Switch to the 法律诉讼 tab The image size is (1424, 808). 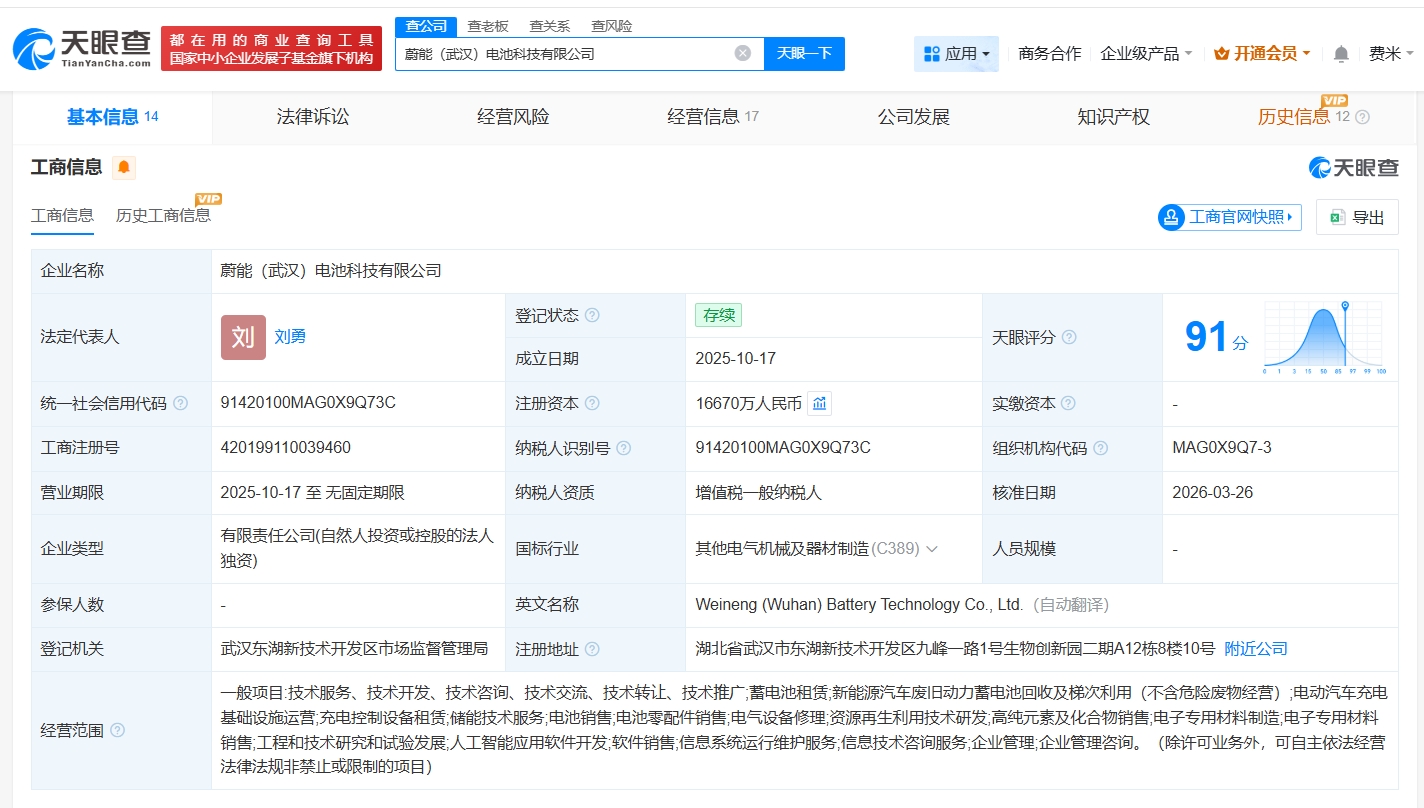click(313, 117)
